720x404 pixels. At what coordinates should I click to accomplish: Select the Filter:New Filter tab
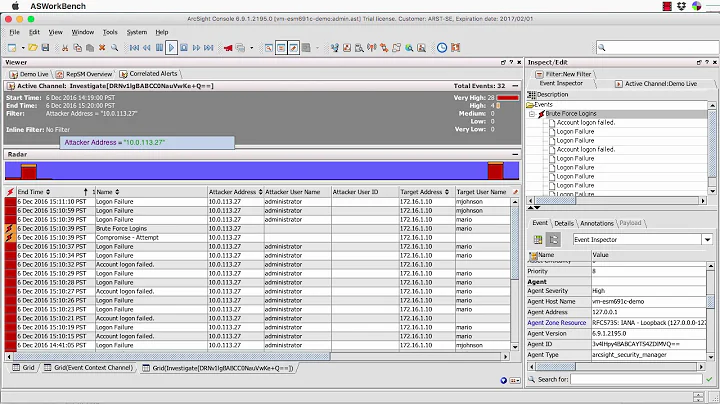coord(563,74)
